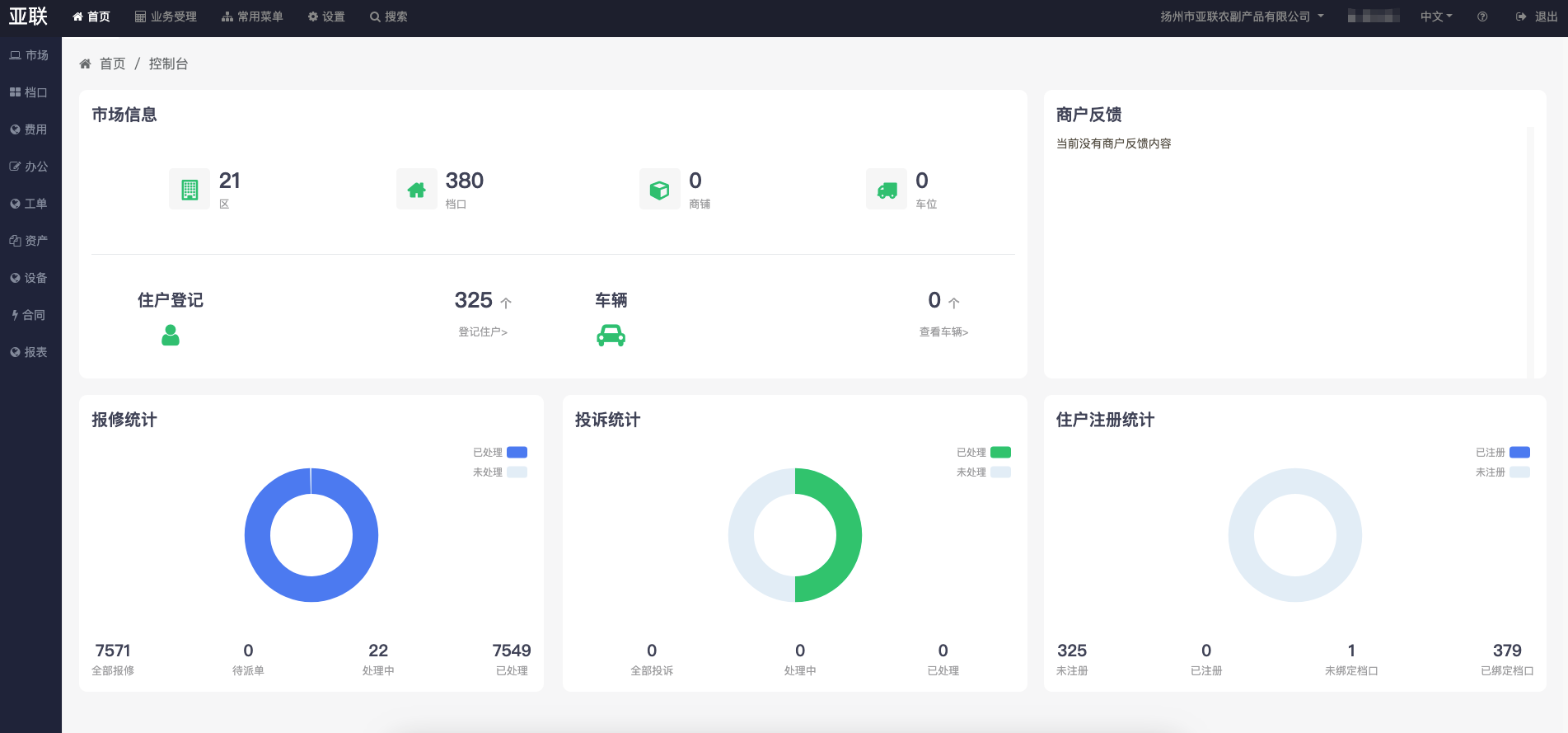The width and height of the screenshot is (1568, 733).
Task: Toggle 已注册 legend in 住户注册统计 chart
Action: pyautogui.click(x=1503, y=452)
